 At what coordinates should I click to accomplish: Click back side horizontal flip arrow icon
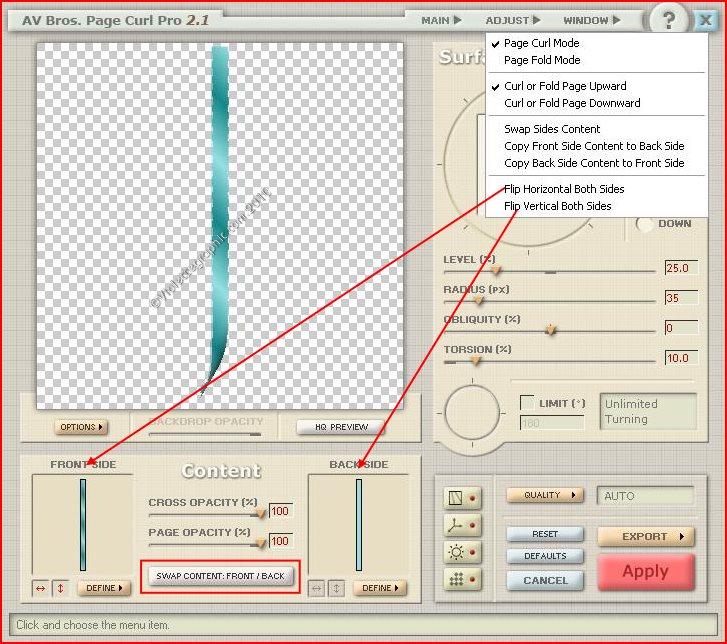point(316,588)
